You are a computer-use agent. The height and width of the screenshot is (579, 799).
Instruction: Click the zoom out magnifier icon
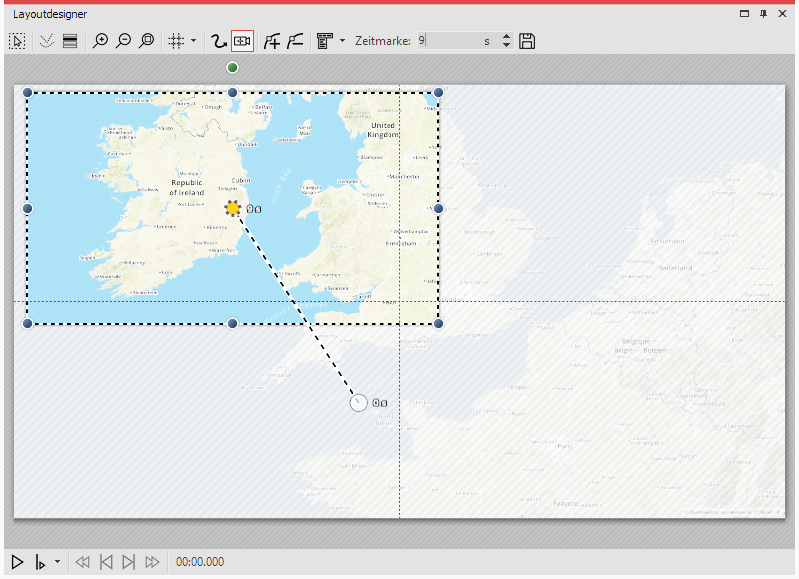(123, 41)
